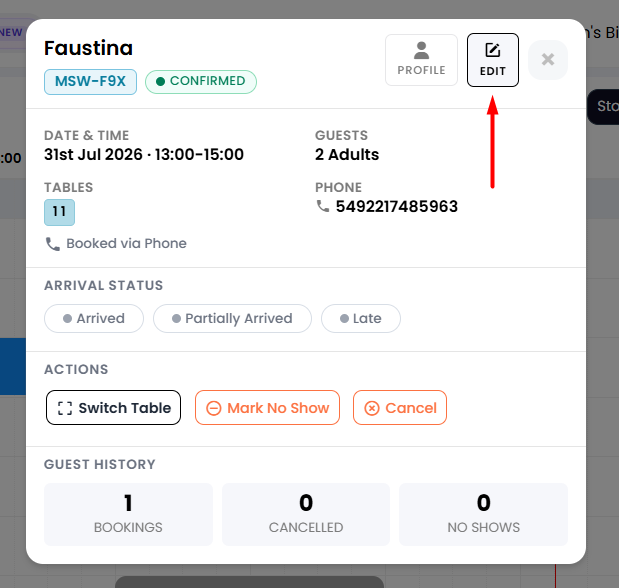Mark booking as Partially Arrived
Screen dimensions: 619x588
(x=233, y=318)
